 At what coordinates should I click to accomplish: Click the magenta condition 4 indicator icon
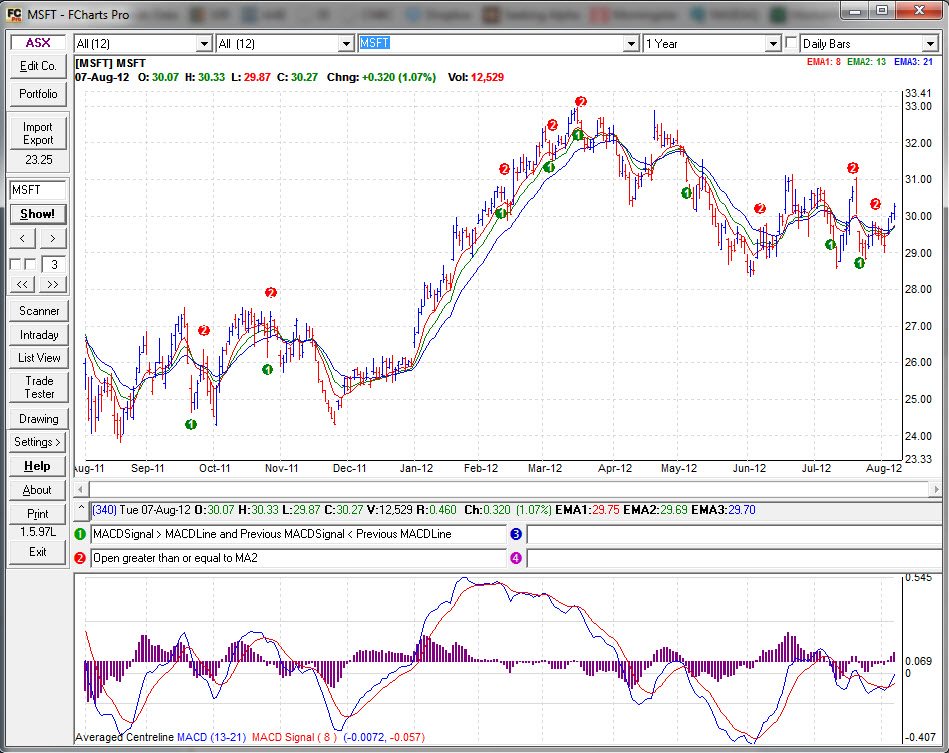[x=516, y=558]
